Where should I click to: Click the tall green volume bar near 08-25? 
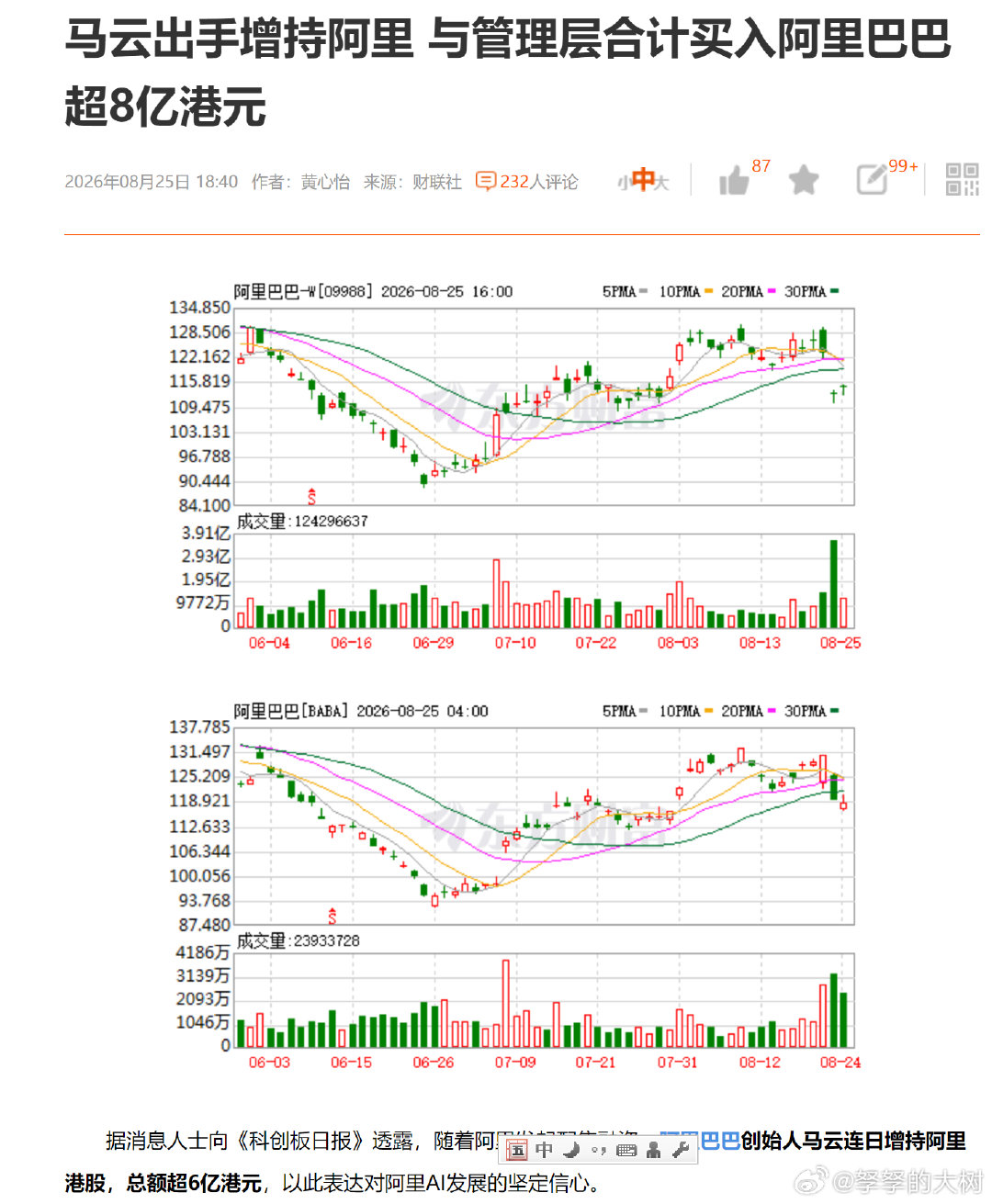833,584
